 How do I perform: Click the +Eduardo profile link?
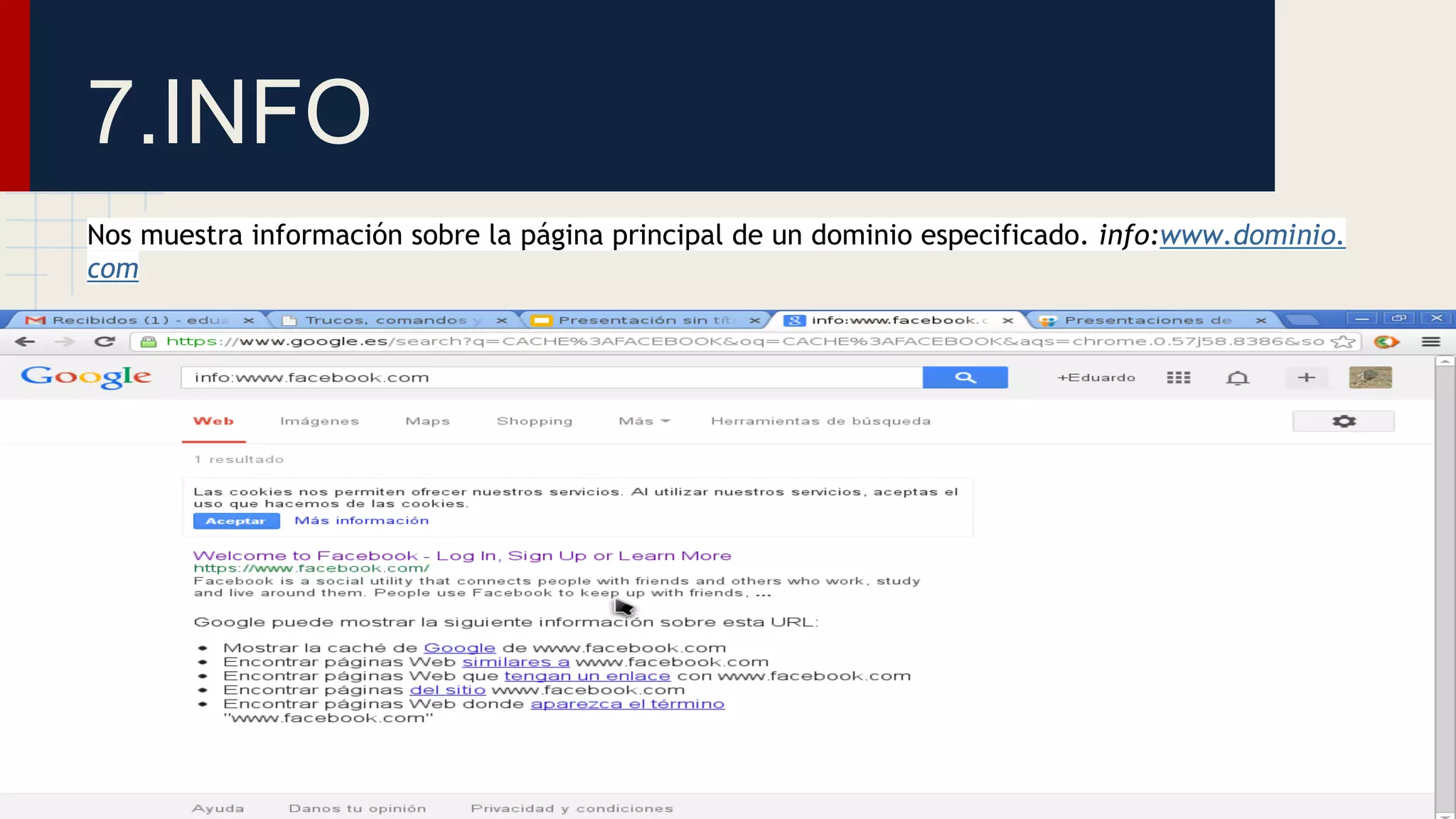pyautogui.click(x=1096, y=378)
